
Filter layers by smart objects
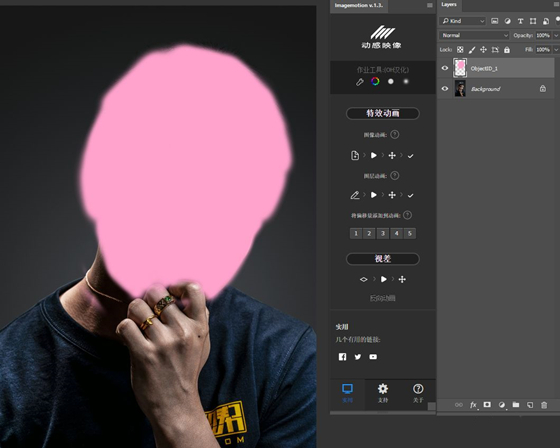pos(546,21)
